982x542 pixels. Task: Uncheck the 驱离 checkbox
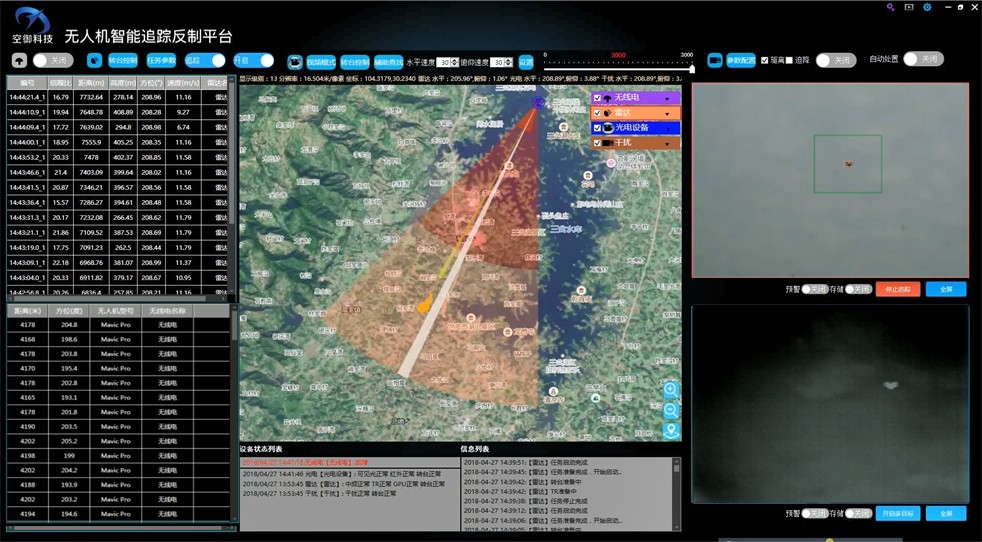coord(764,60)
